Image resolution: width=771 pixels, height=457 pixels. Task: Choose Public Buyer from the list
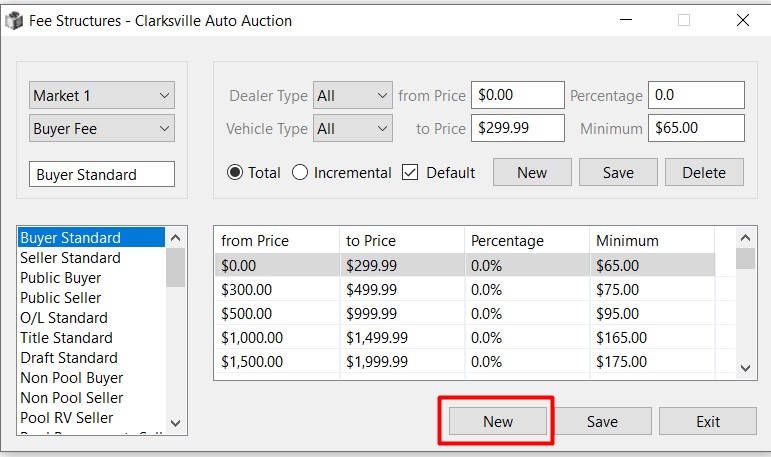tap(61, 278)
